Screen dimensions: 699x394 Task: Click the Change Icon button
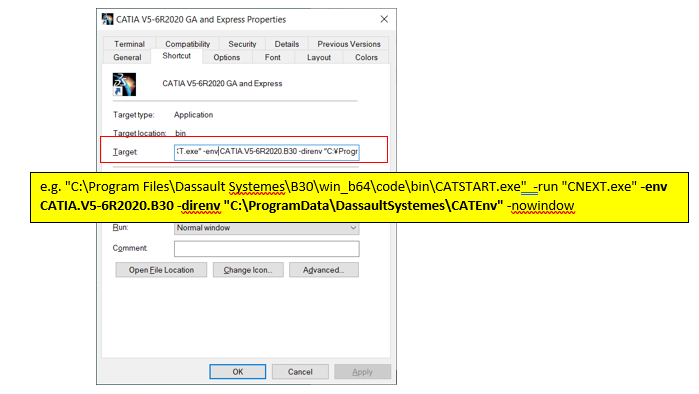pos(248,270)
